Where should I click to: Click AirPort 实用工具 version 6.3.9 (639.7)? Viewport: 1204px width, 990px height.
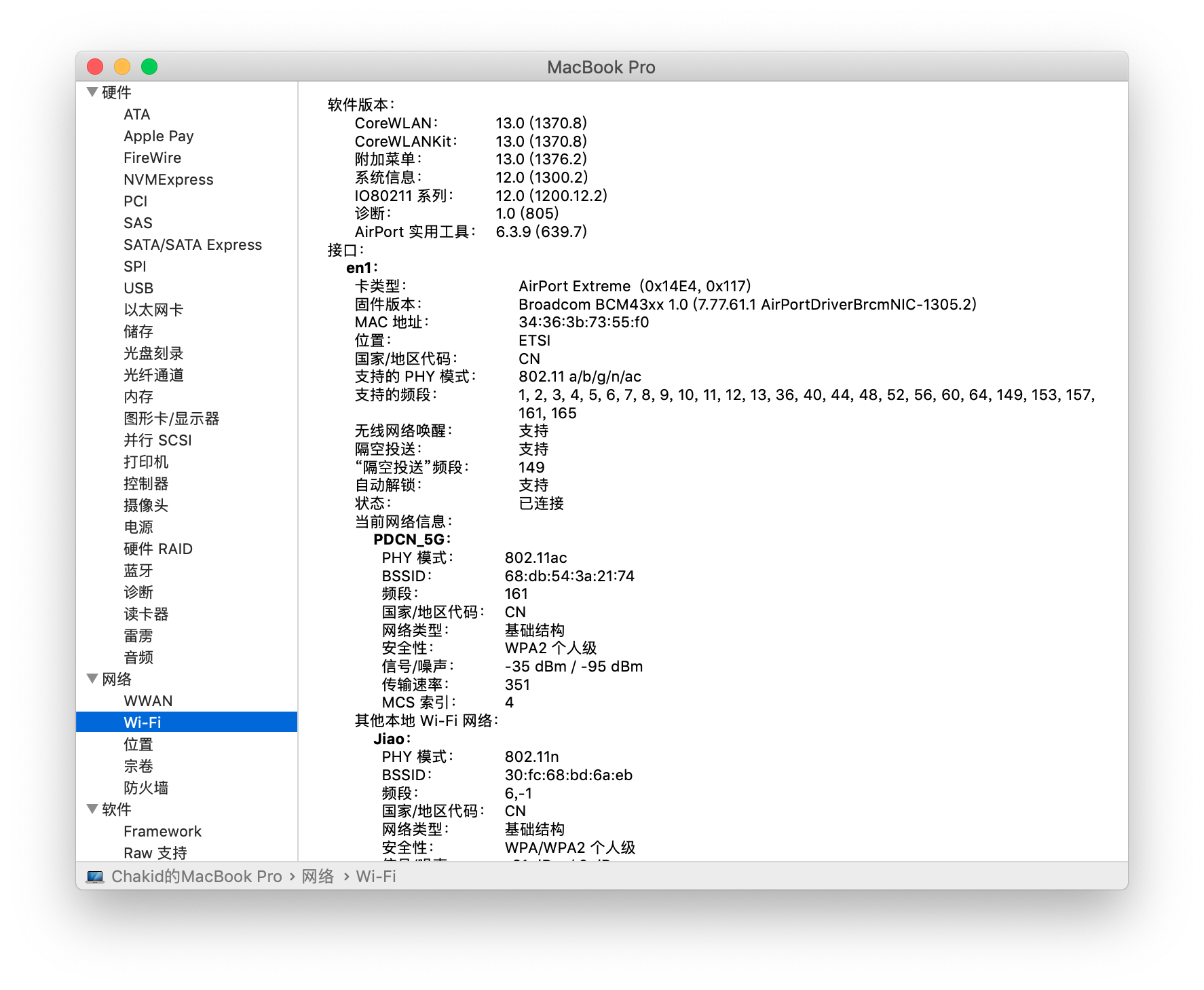(x=541, y=232)
